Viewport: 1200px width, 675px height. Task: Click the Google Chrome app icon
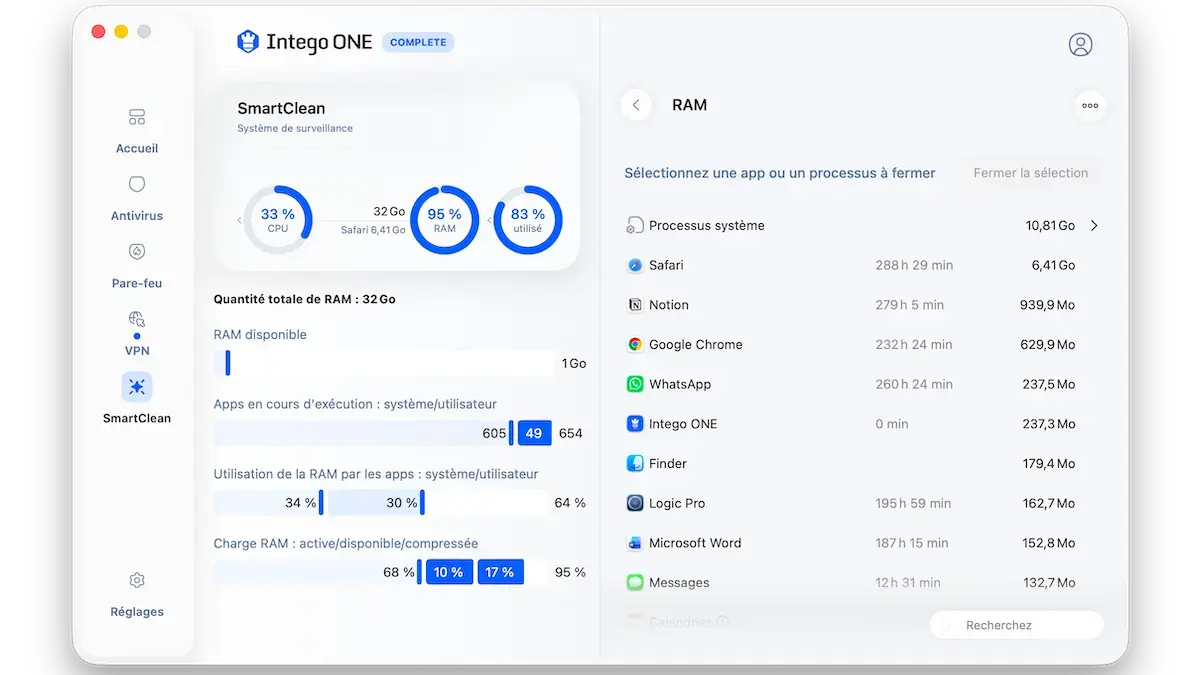[634, 344]
